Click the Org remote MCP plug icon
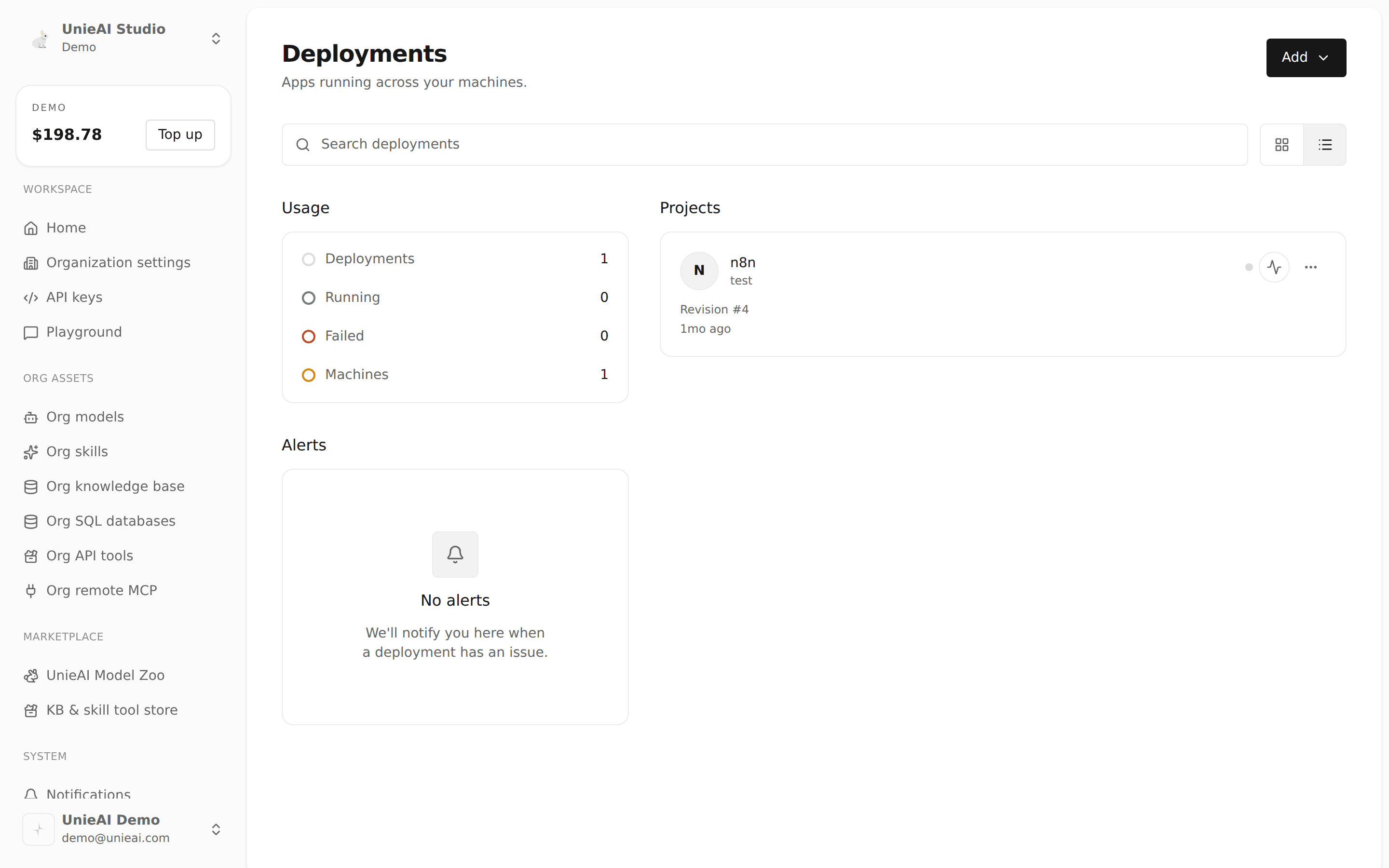 point(31,591)
